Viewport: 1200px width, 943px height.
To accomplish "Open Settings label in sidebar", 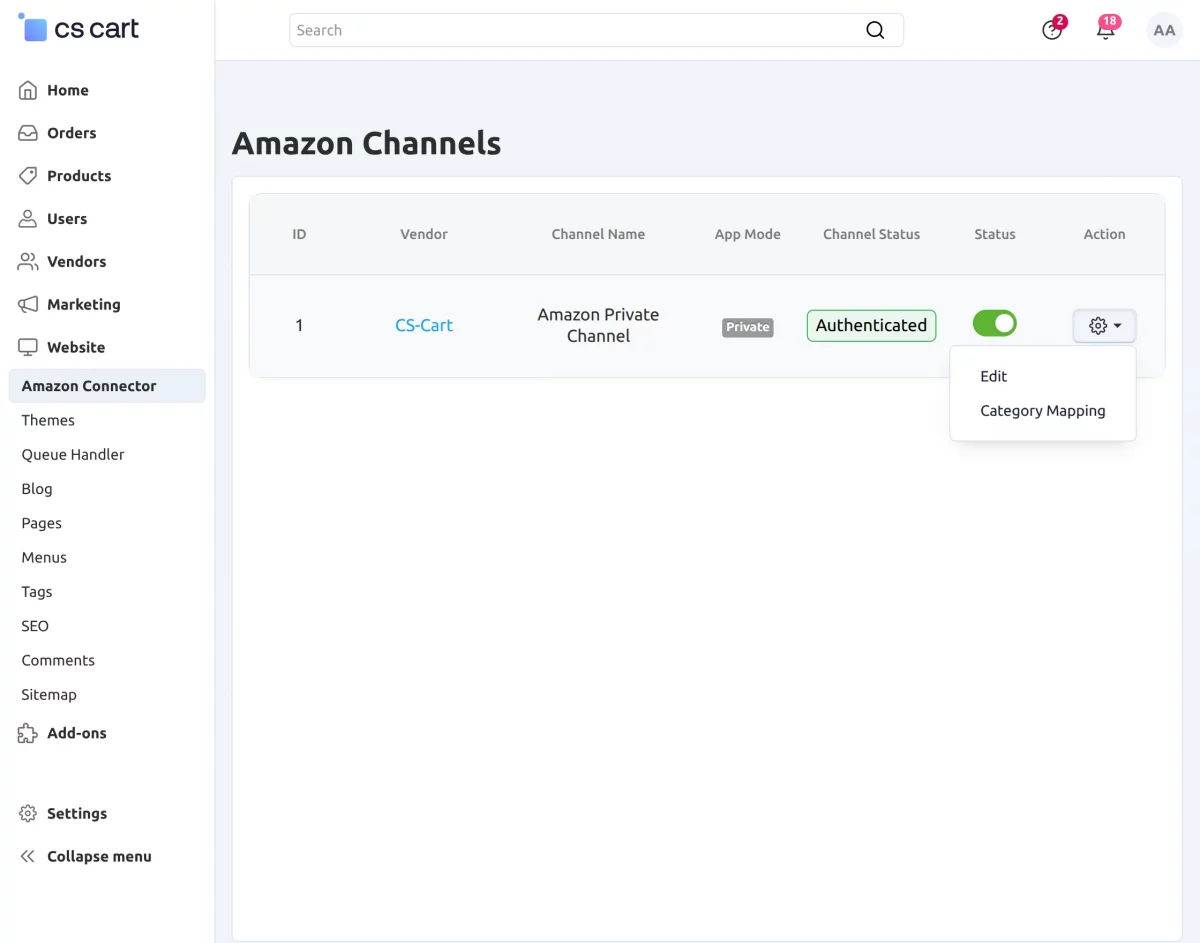I will pyautogui.click(x=77, y=814).
